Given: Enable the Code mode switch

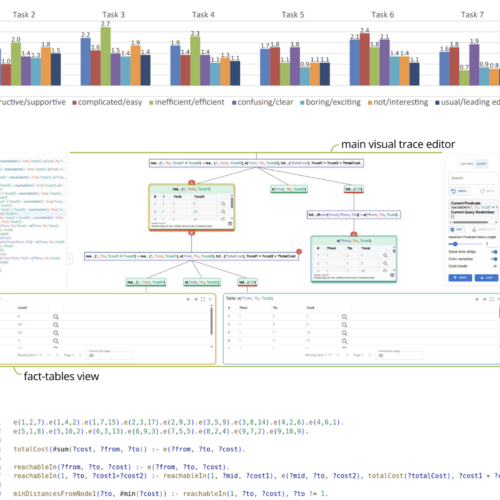Looking at the screenshot, I should click(x=495, y=266).
